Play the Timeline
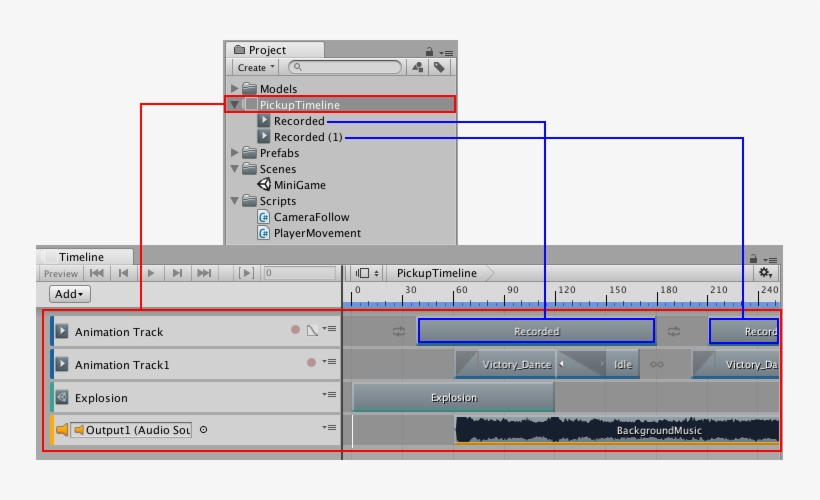Image resolution: width=820 pixels, height=500 pixels. (x=151, y=273)
